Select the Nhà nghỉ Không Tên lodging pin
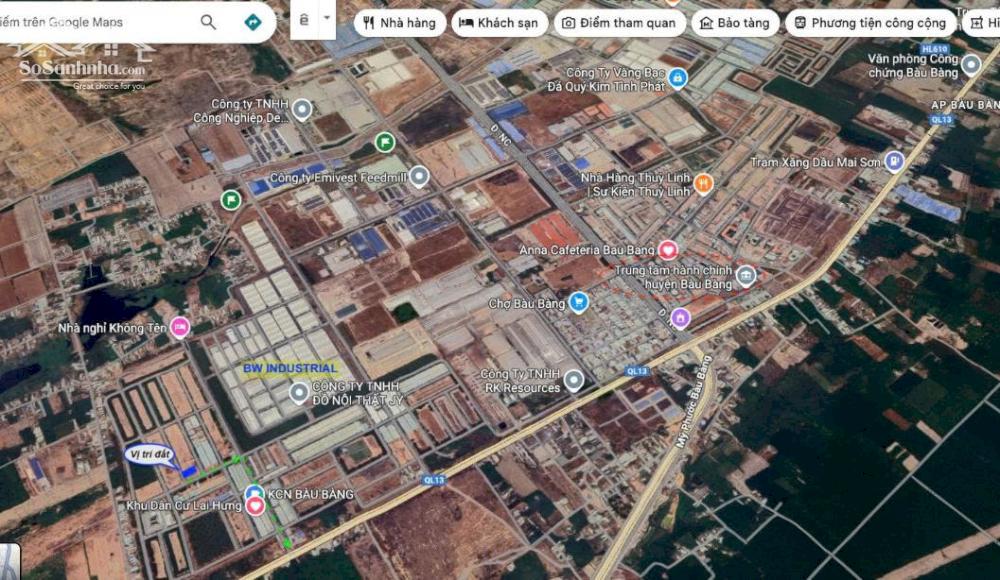The image size is (1000, 580). pyautogui.click(x=180, y=326)
